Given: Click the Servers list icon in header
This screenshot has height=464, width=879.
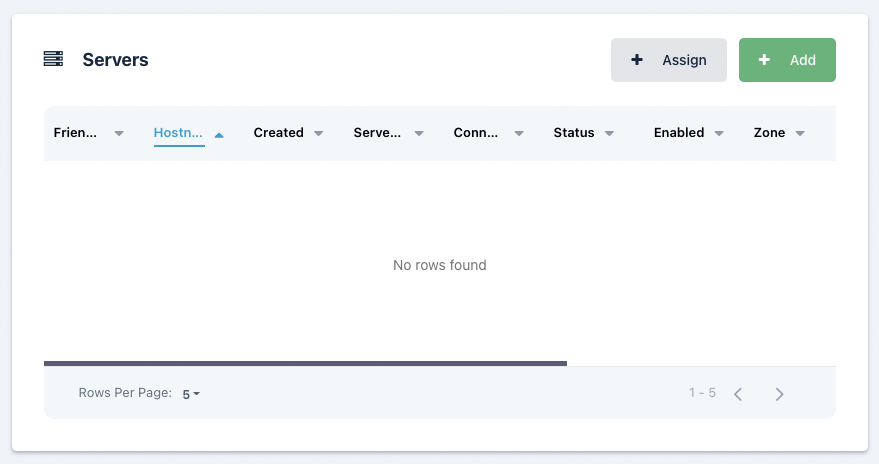Looking at the screenshot, I should [53, 60].
